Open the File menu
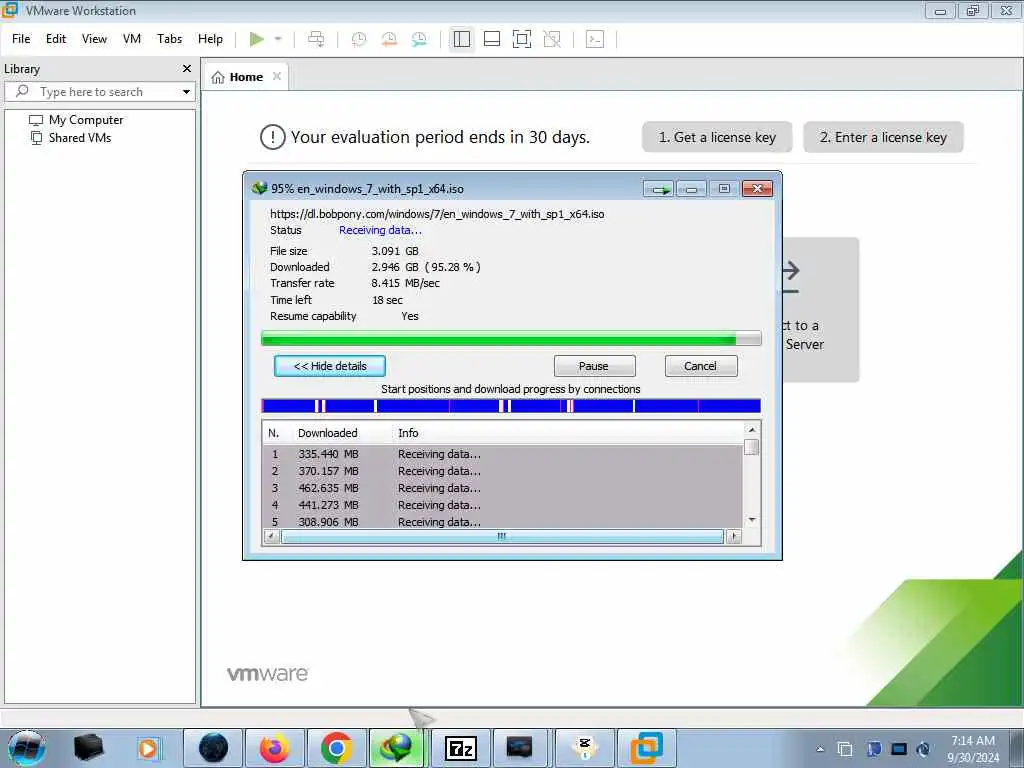The image size is (1024, 768). pyautogui.click(x=21, y=39)
